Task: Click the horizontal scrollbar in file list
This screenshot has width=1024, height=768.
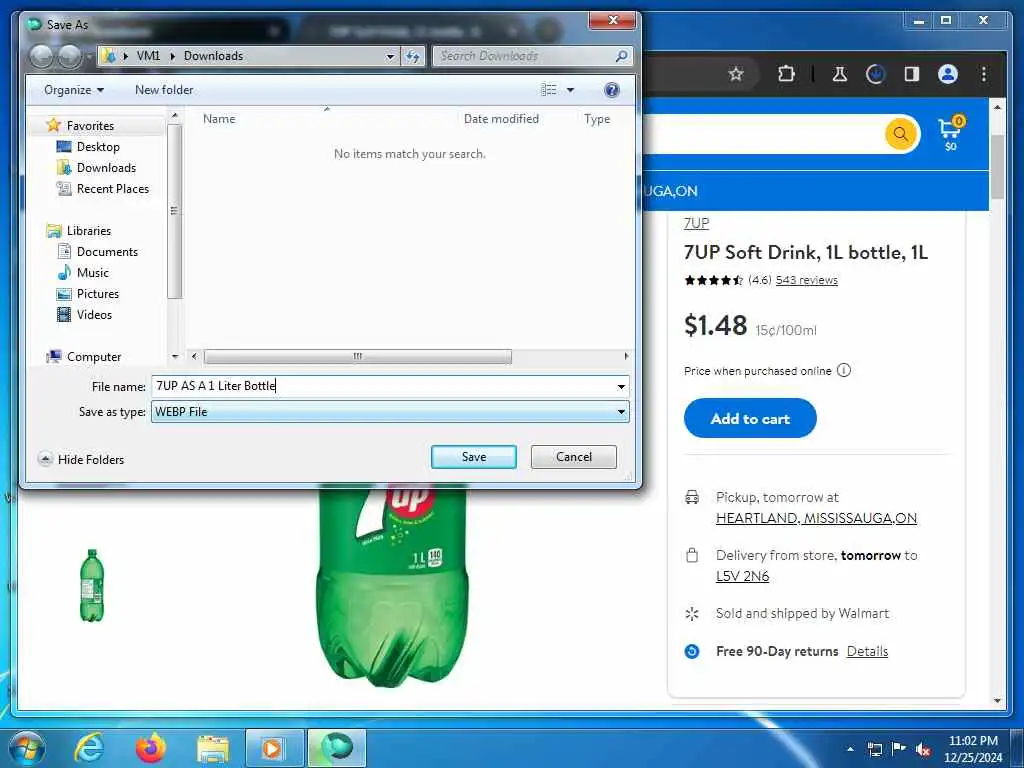Action: point(358,356)
